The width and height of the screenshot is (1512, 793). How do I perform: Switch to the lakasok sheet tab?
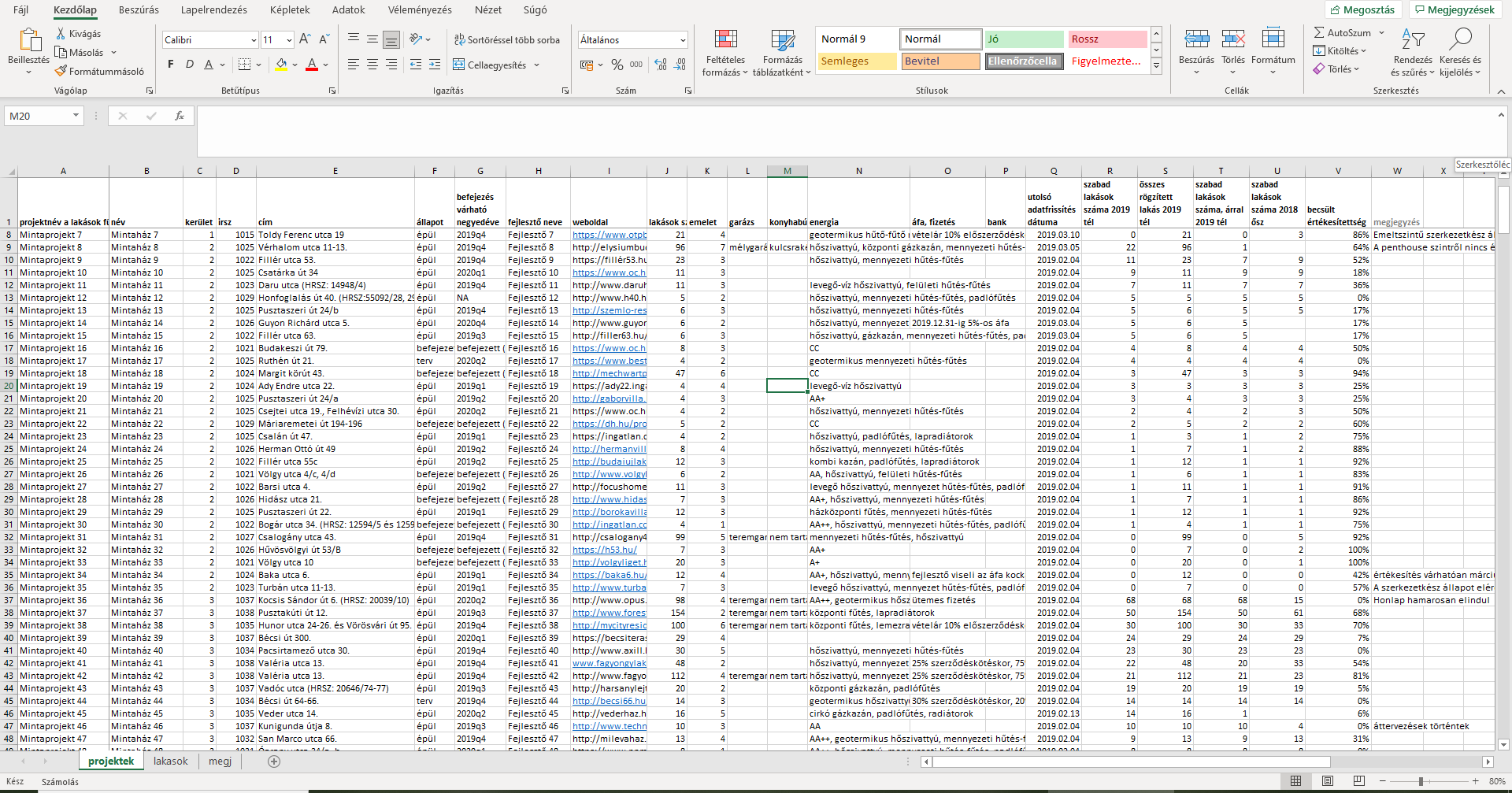[x=171, y=762]
